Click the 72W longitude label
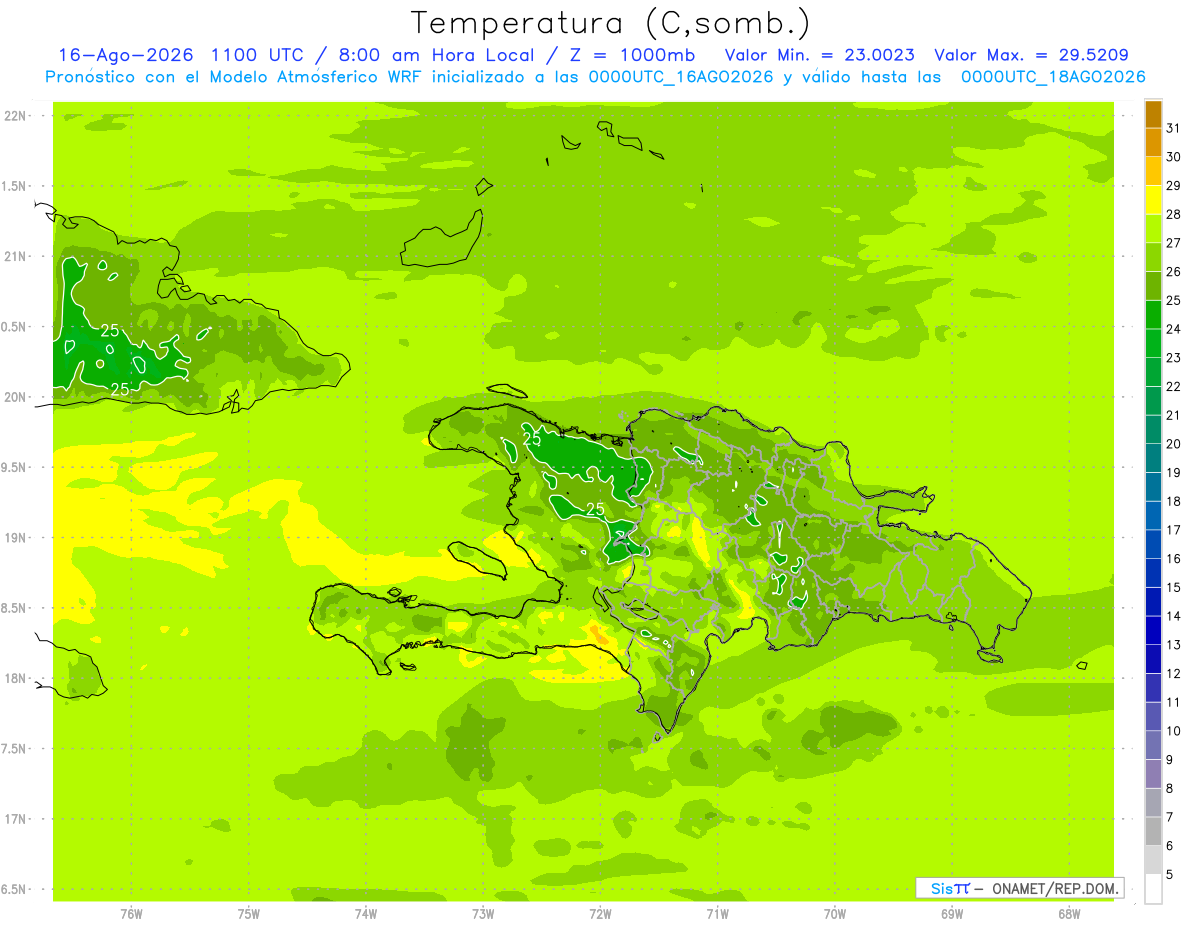Viewport: 1200px width, 927px height. tap(600, 914)
